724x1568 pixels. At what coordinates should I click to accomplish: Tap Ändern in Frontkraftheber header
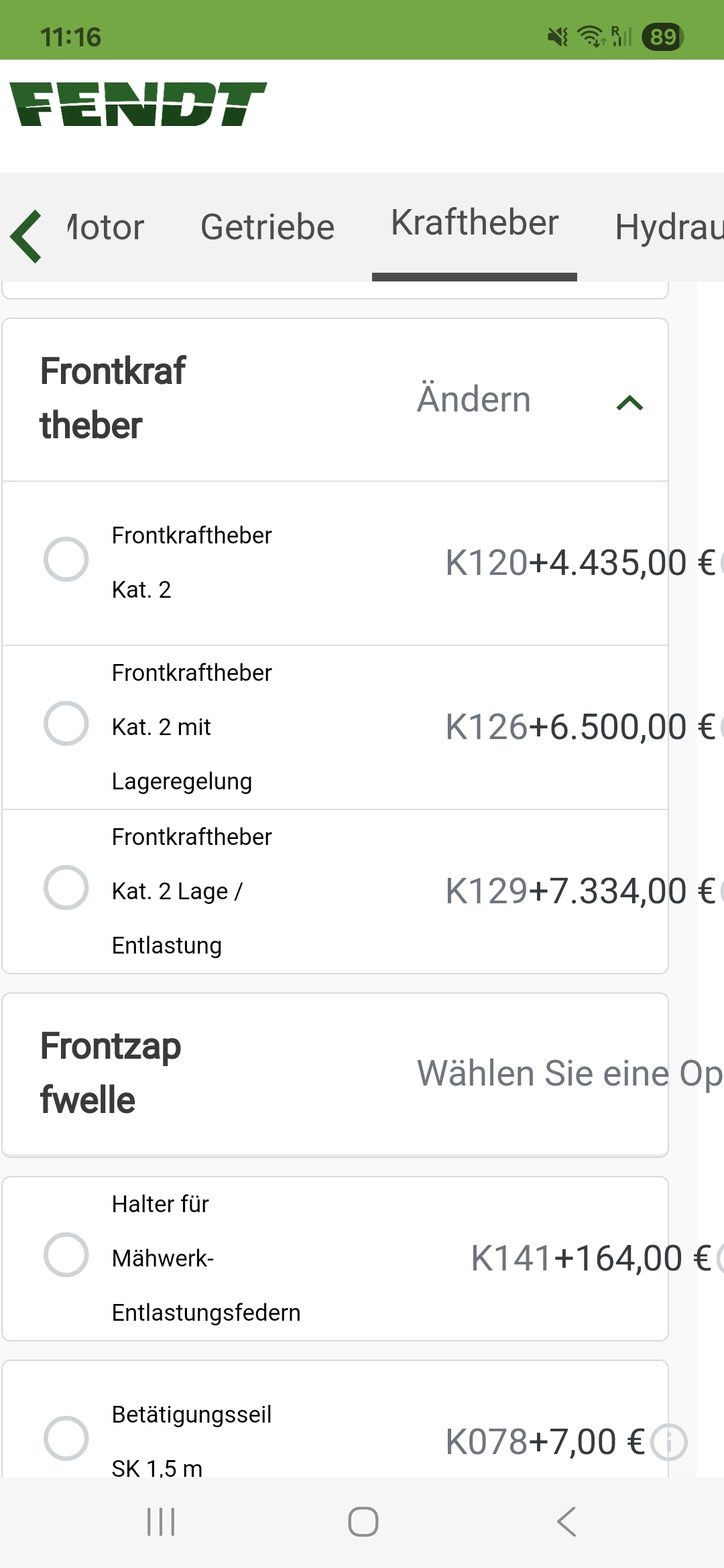click(474, 399)
